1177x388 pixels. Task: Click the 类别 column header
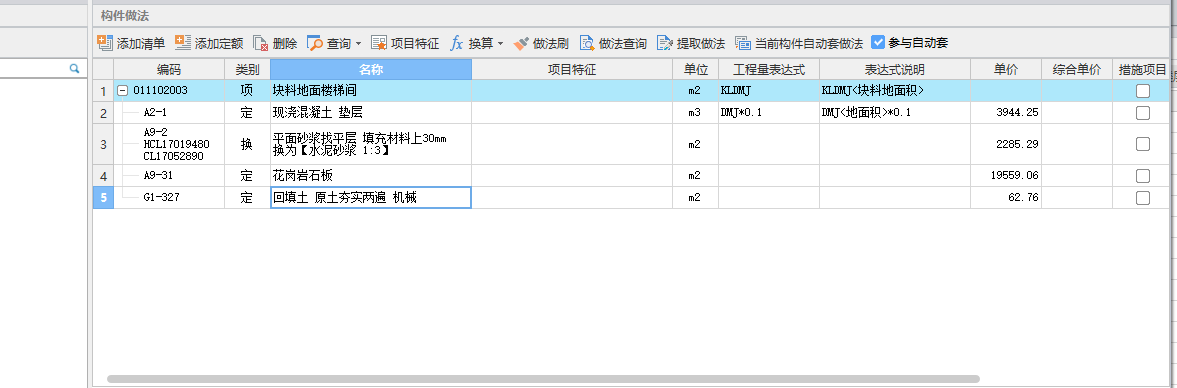pyautogui.click(x=247, y=70)
